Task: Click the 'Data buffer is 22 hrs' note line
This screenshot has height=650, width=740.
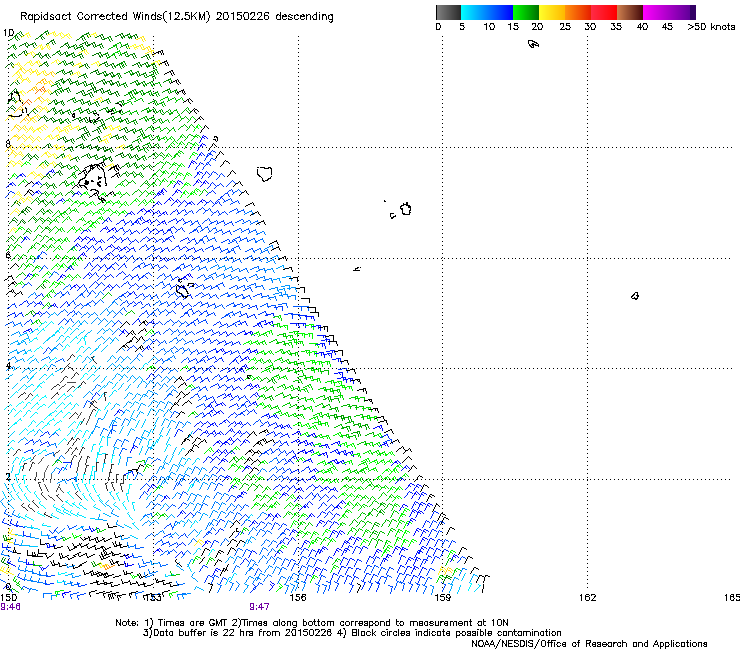Action: 352,633
